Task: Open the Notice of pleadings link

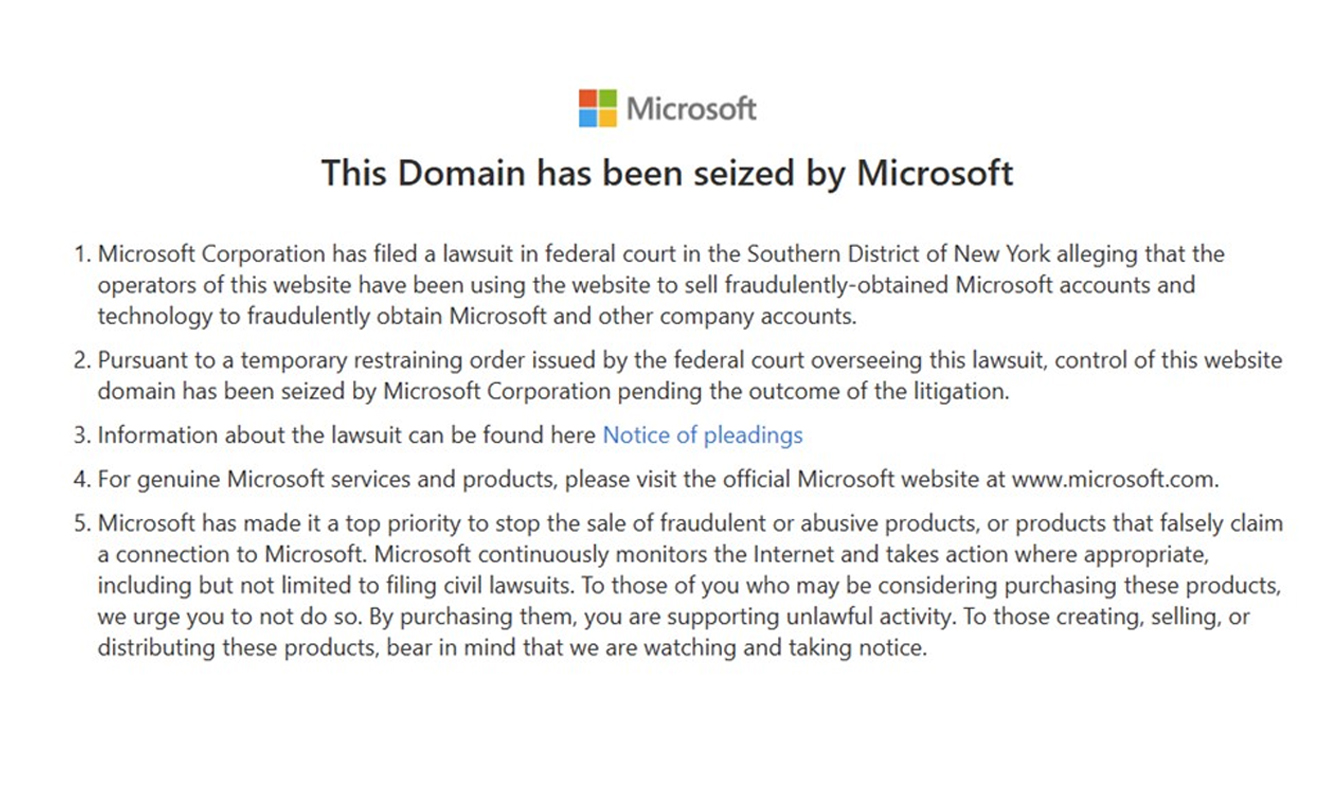Action: coord(702,435)
